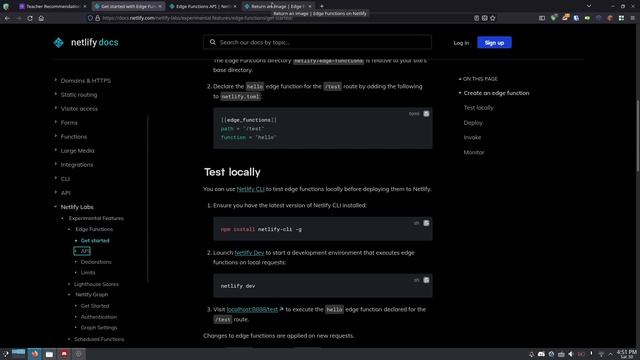Open Scheduled Functions in sidebar
The width and height of the screenshot is (640, 360).
coord(99,339)
